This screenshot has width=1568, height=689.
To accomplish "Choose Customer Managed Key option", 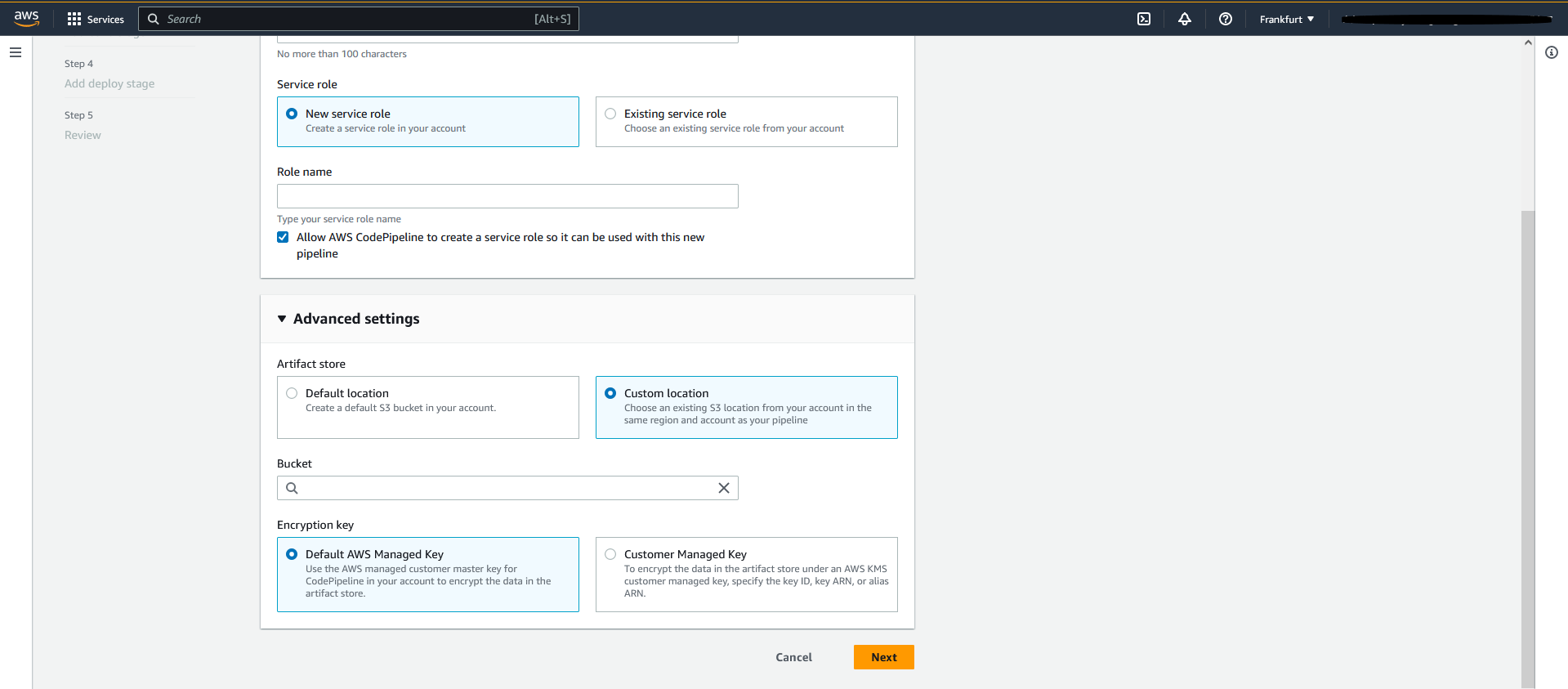I will pyautogui.click(x=747, y=574).
